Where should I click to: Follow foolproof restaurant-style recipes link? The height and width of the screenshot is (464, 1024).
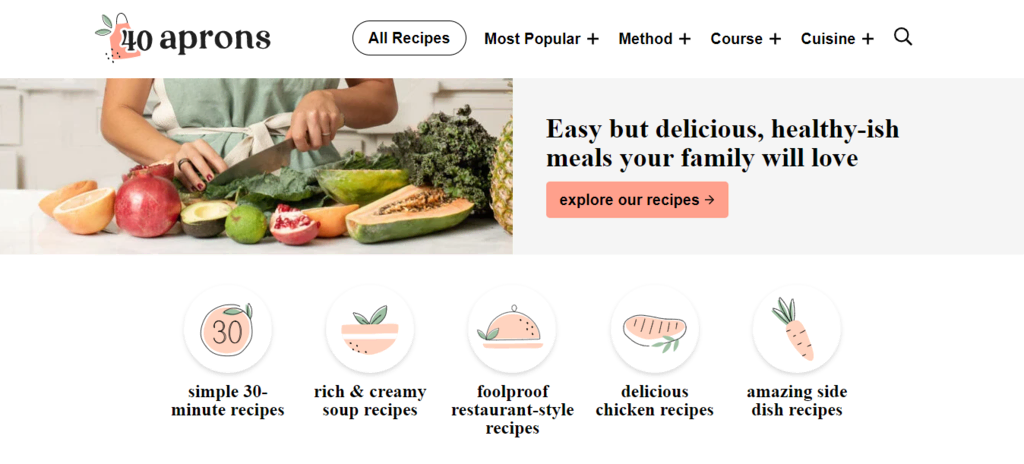[x=512, y=410]
